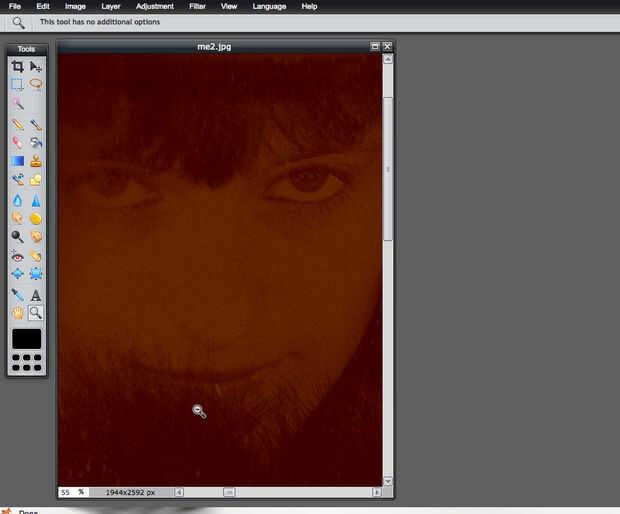Image resolution: width=620 pixels, height=514 pixels.
Task: Click 'This tool has no additional options' text
Action: coord(100,22)
